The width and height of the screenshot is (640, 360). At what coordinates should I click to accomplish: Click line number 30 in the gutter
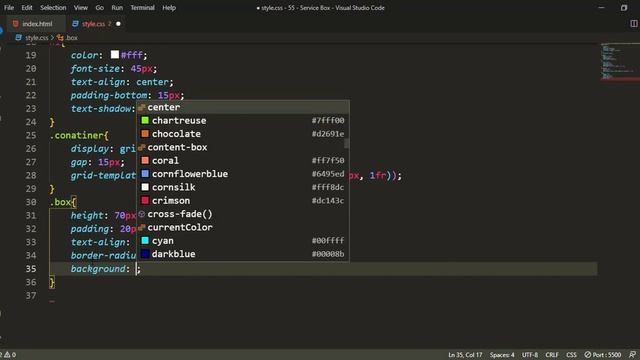[31, 202]
